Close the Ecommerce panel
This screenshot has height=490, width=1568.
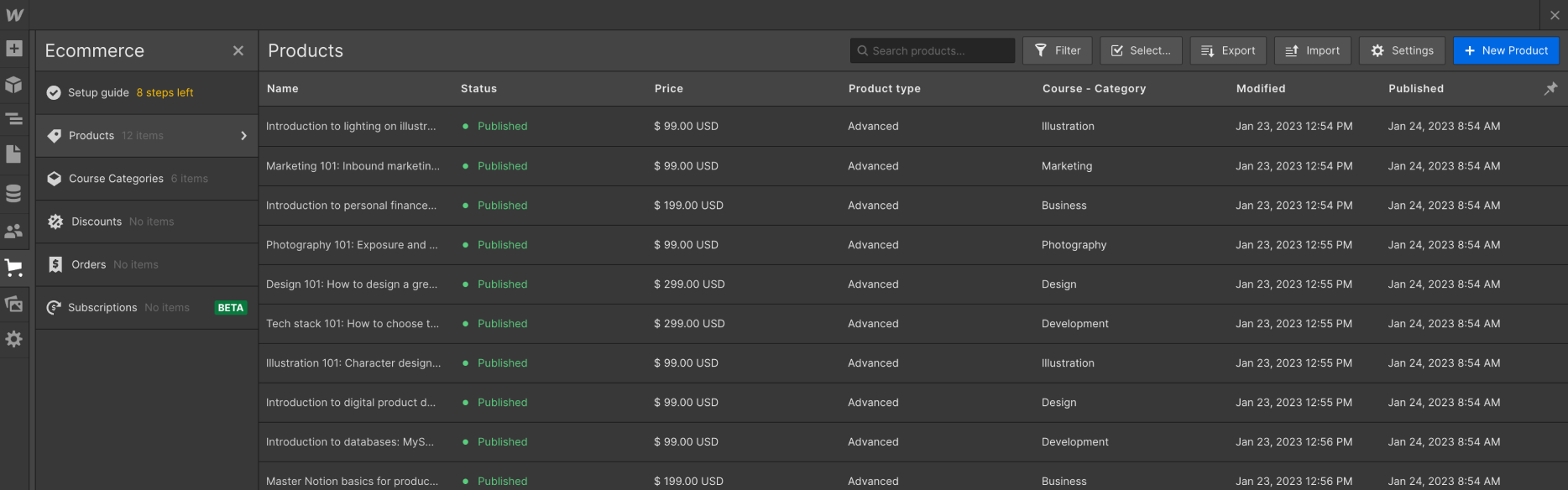pyautogui.click(x=238, y=51)
